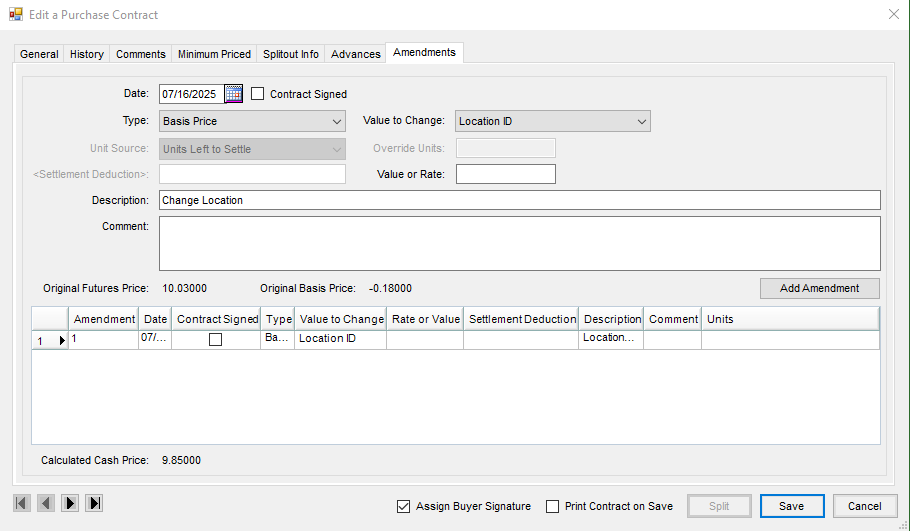Go to last record navigation icon
The image size is (910, 531).
pos(94,503)
